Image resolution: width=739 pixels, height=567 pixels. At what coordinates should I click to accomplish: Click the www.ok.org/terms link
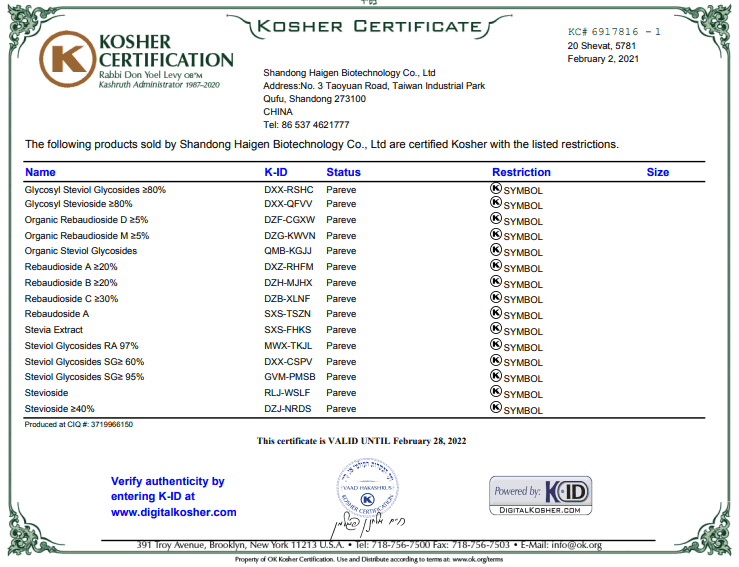477,559
